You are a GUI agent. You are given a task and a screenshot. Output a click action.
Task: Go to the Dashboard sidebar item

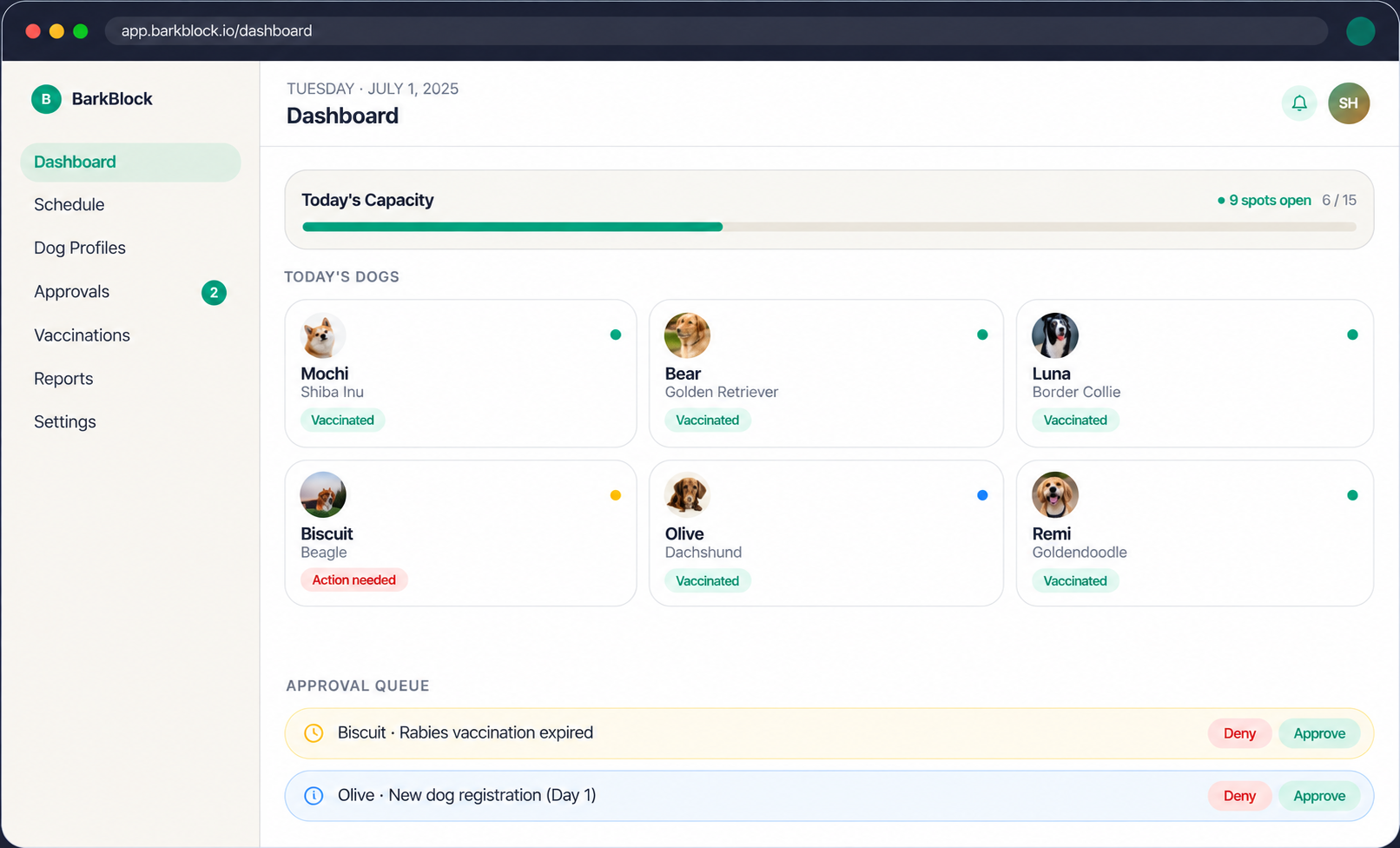tap(130, 162)
